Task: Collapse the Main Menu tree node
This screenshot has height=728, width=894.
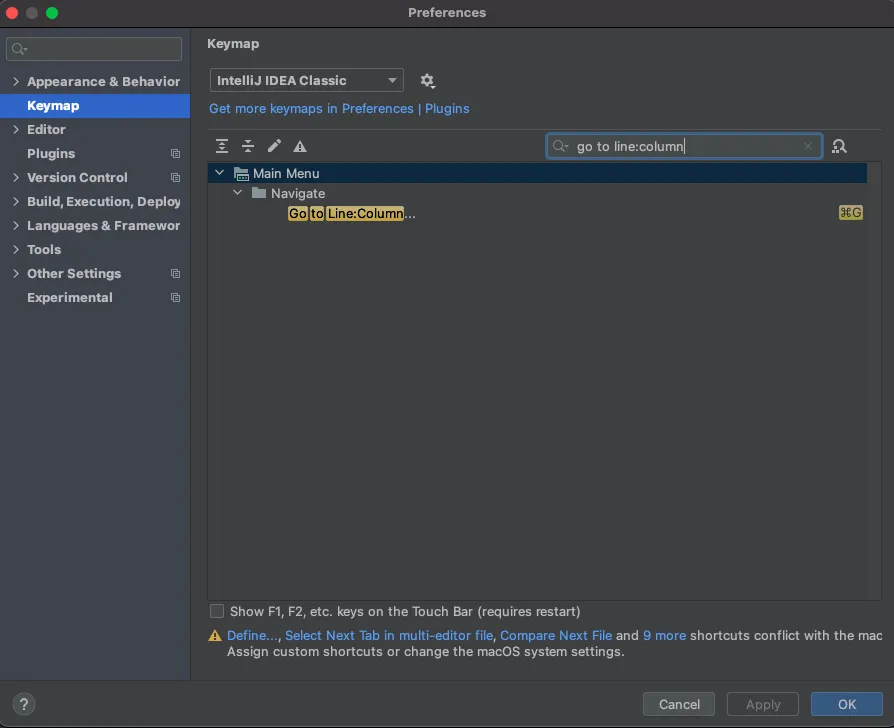Action: (x=220, y=172)
